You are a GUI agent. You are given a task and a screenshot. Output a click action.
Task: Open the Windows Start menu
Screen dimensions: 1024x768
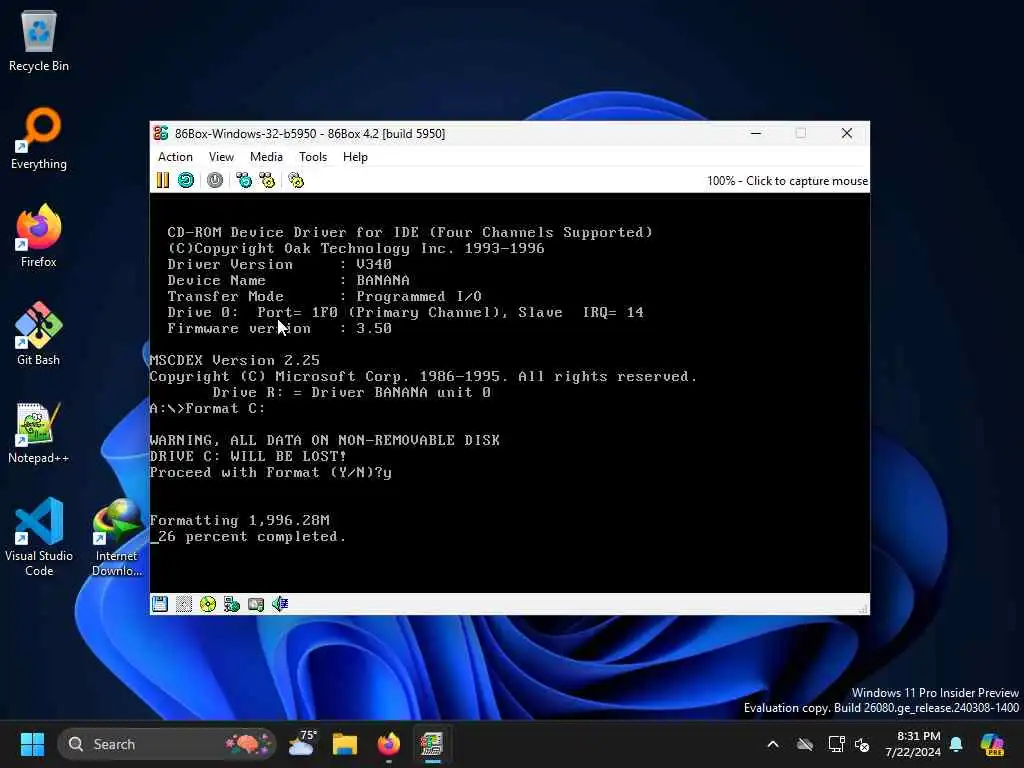[x=32, y=744]
